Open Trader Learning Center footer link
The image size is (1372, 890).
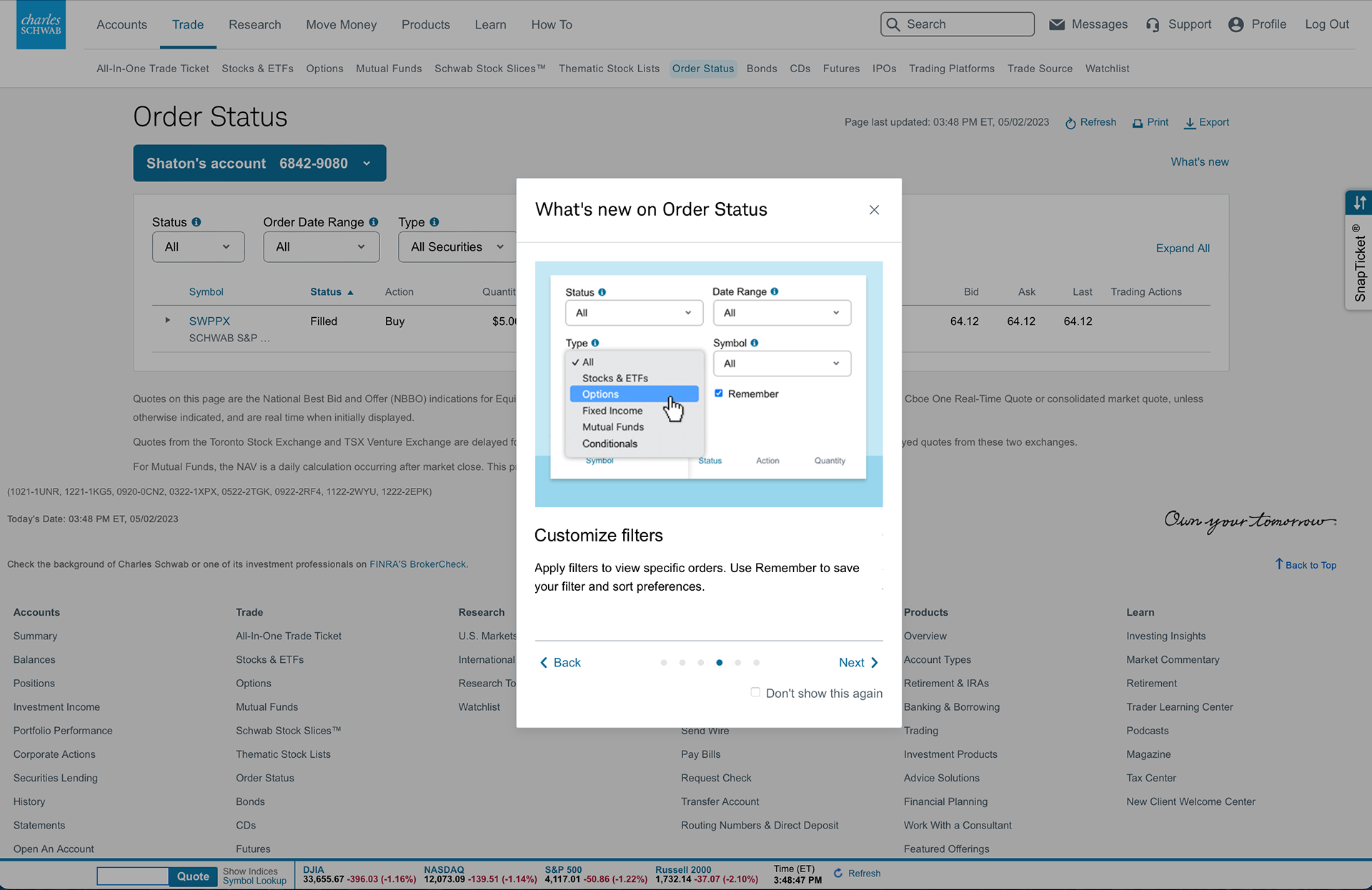(1179, 707)
